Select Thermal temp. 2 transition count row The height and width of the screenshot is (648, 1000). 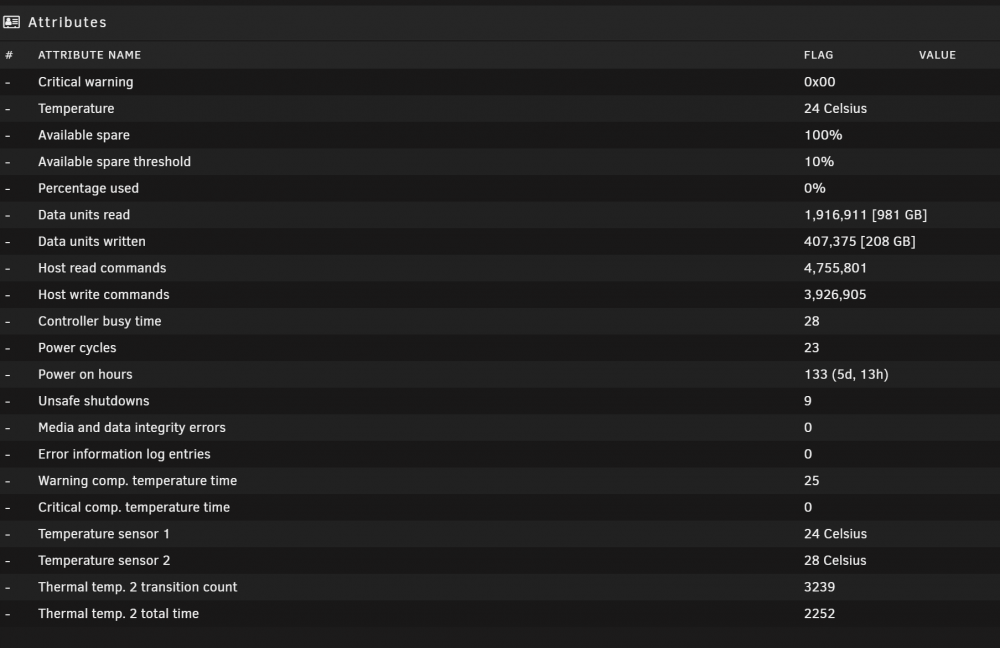pos(500,587)
